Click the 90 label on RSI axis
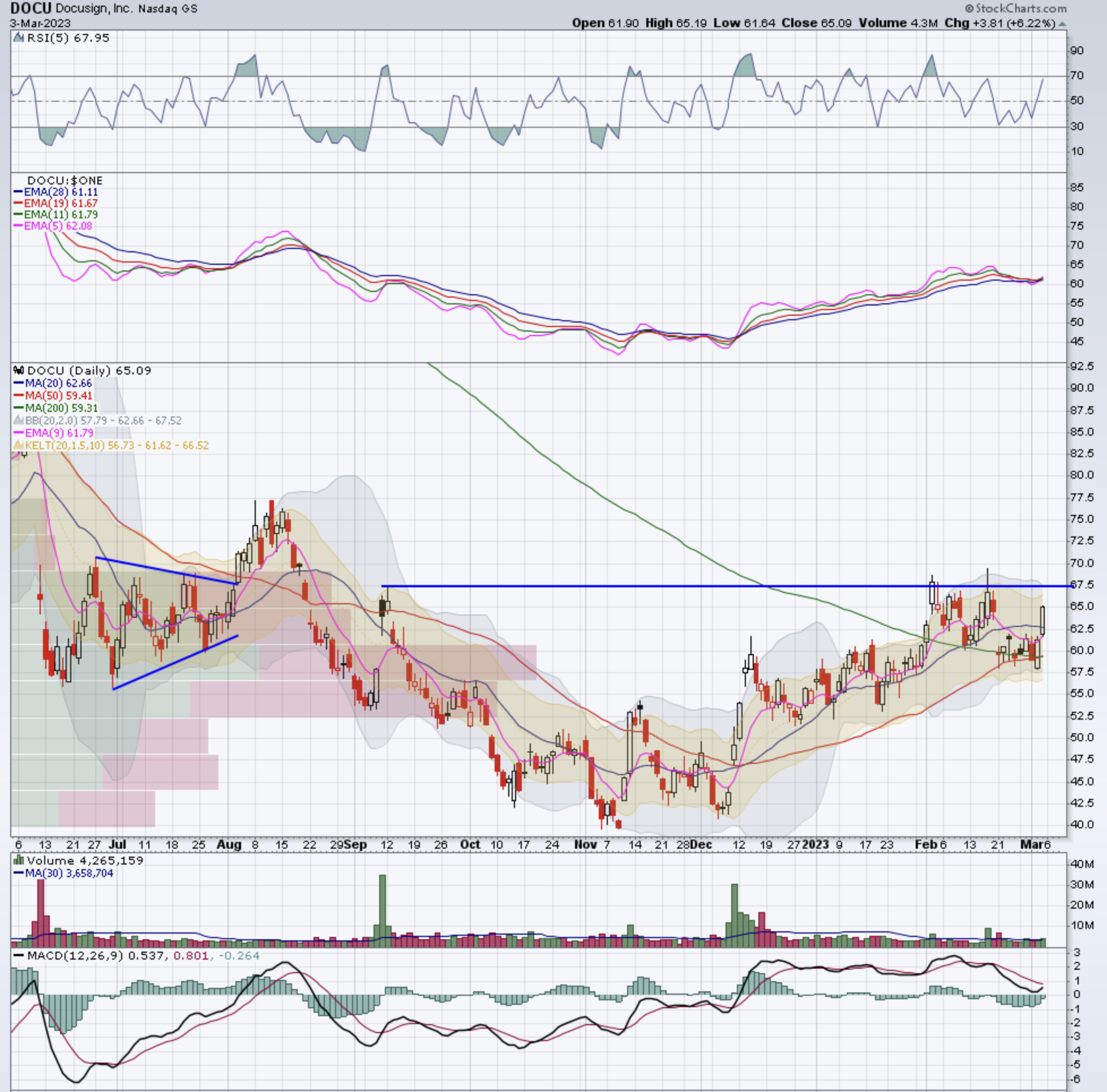1107x1092 pixels. click(x=1077, y=50)
